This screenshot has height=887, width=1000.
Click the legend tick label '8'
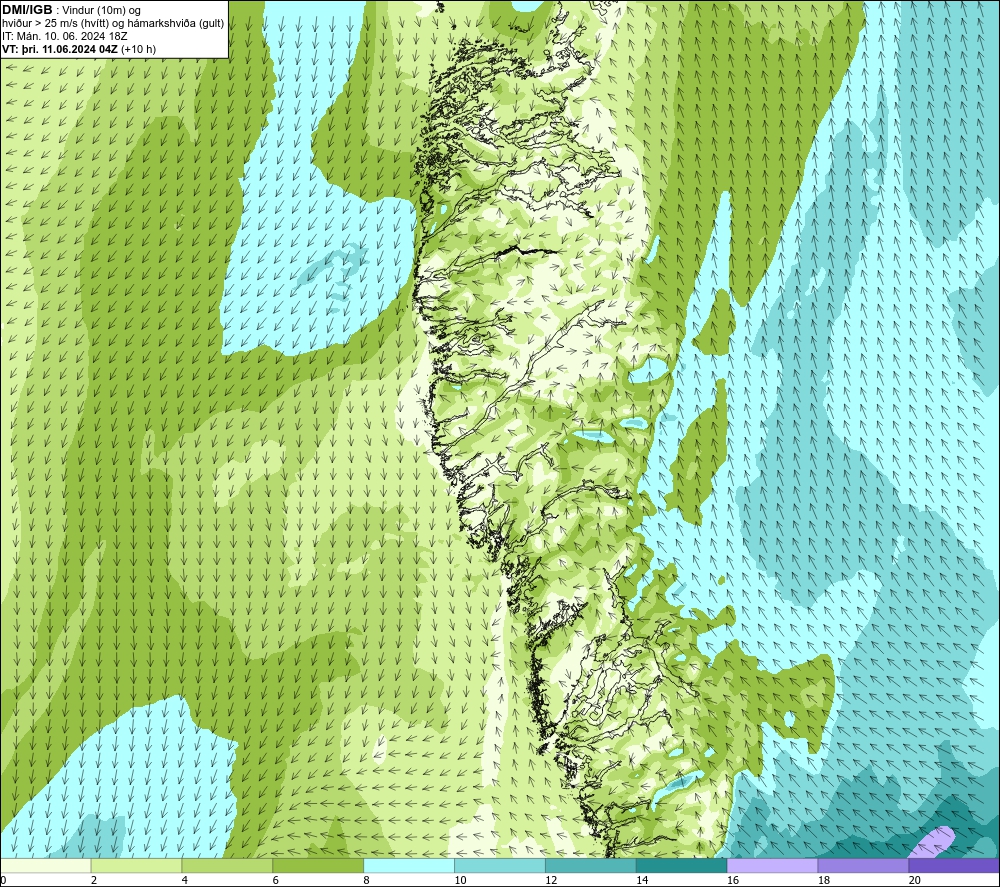coord(366,881)
